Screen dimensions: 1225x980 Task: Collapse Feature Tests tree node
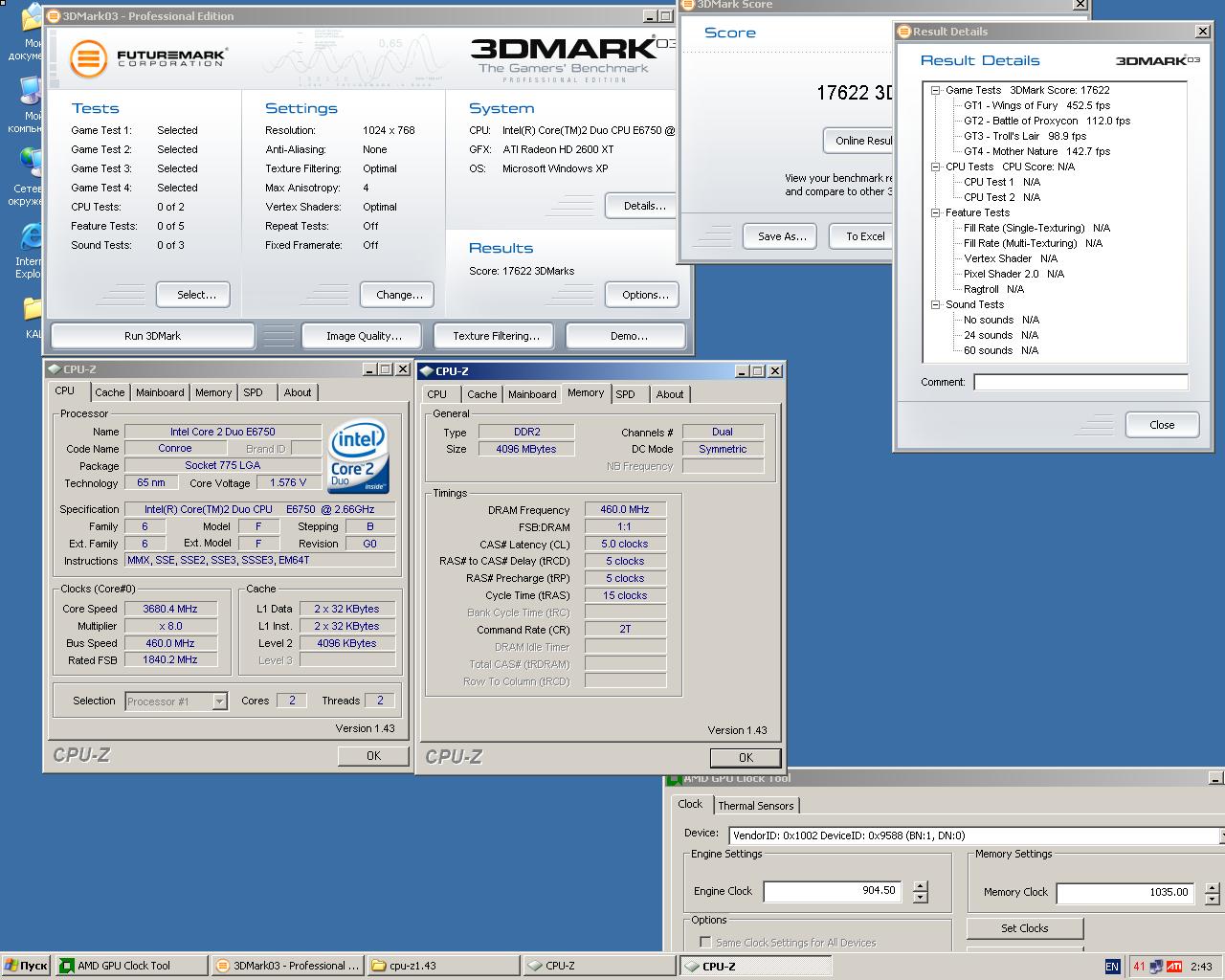click(x=936, y=212)
